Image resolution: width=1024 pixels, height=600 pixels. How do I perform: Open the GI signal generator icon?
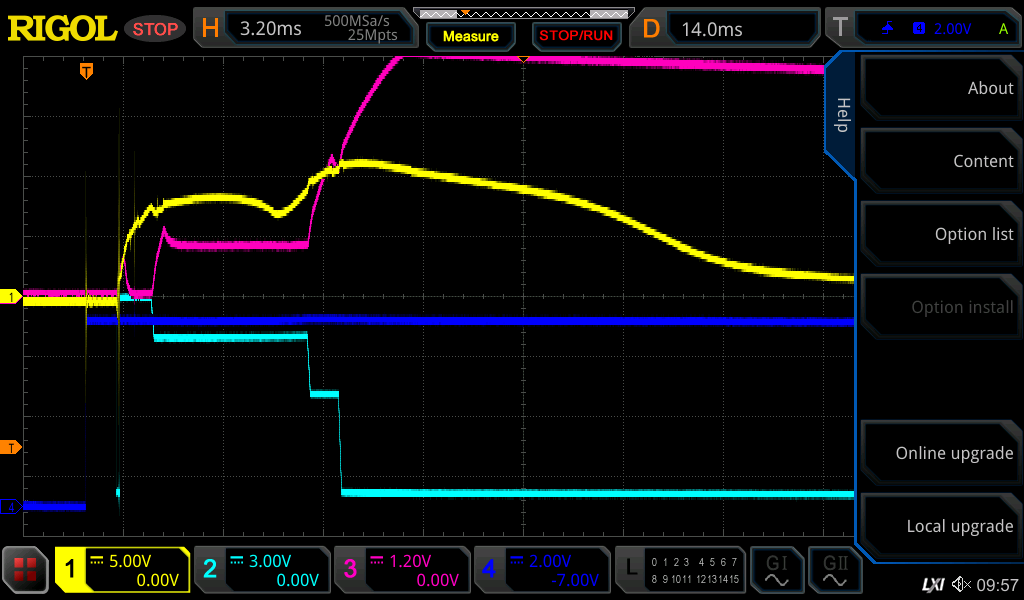(776, 570)
